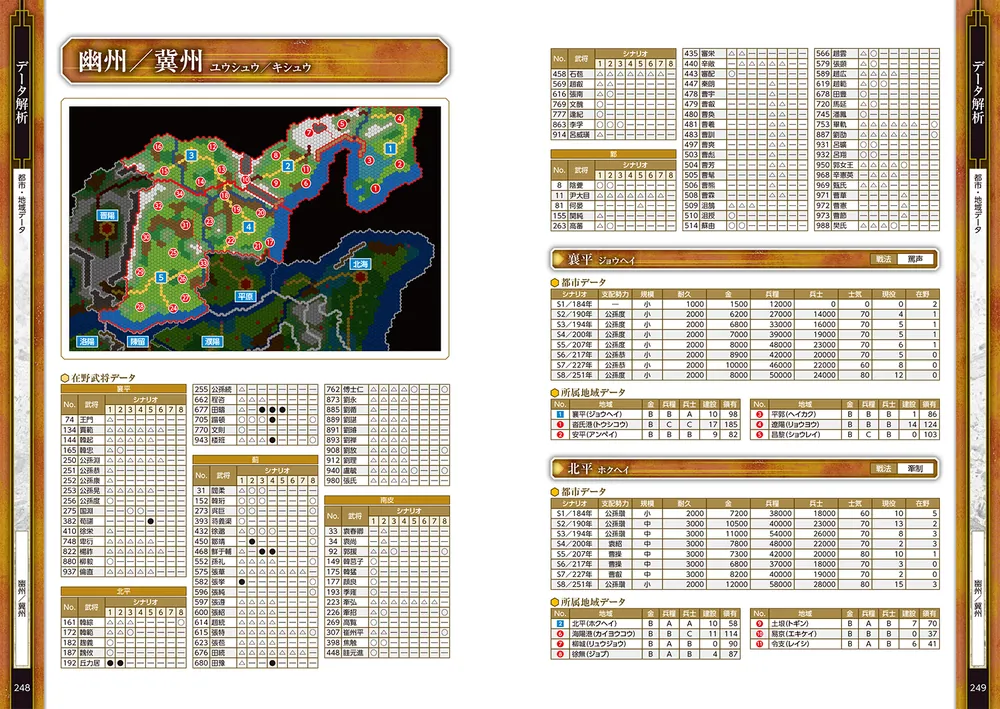
Task: Click page number 248
Action: tap(22, 687)
